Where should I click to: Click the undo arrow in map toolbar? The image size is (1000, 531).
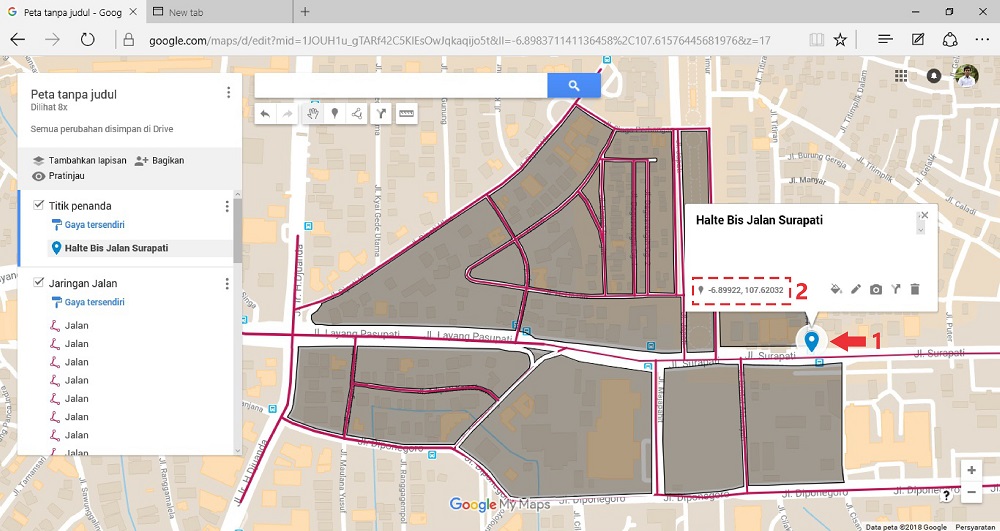click(265, 114)
